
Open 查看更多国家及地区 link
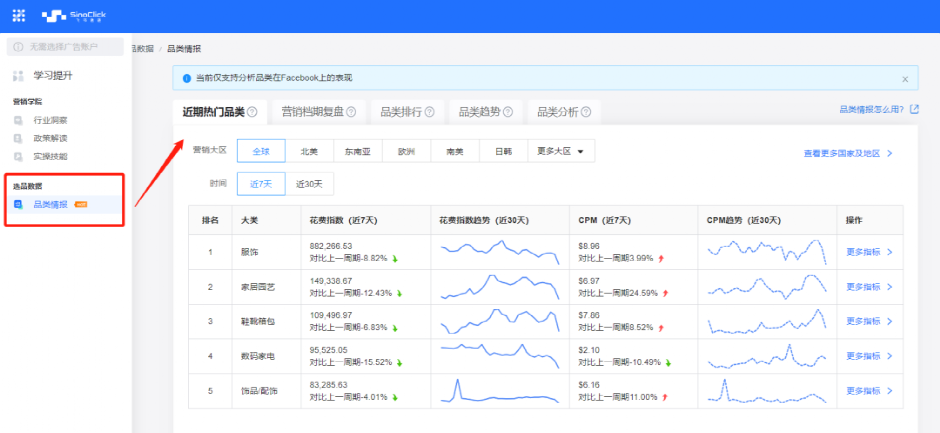(x=848, y=154)
